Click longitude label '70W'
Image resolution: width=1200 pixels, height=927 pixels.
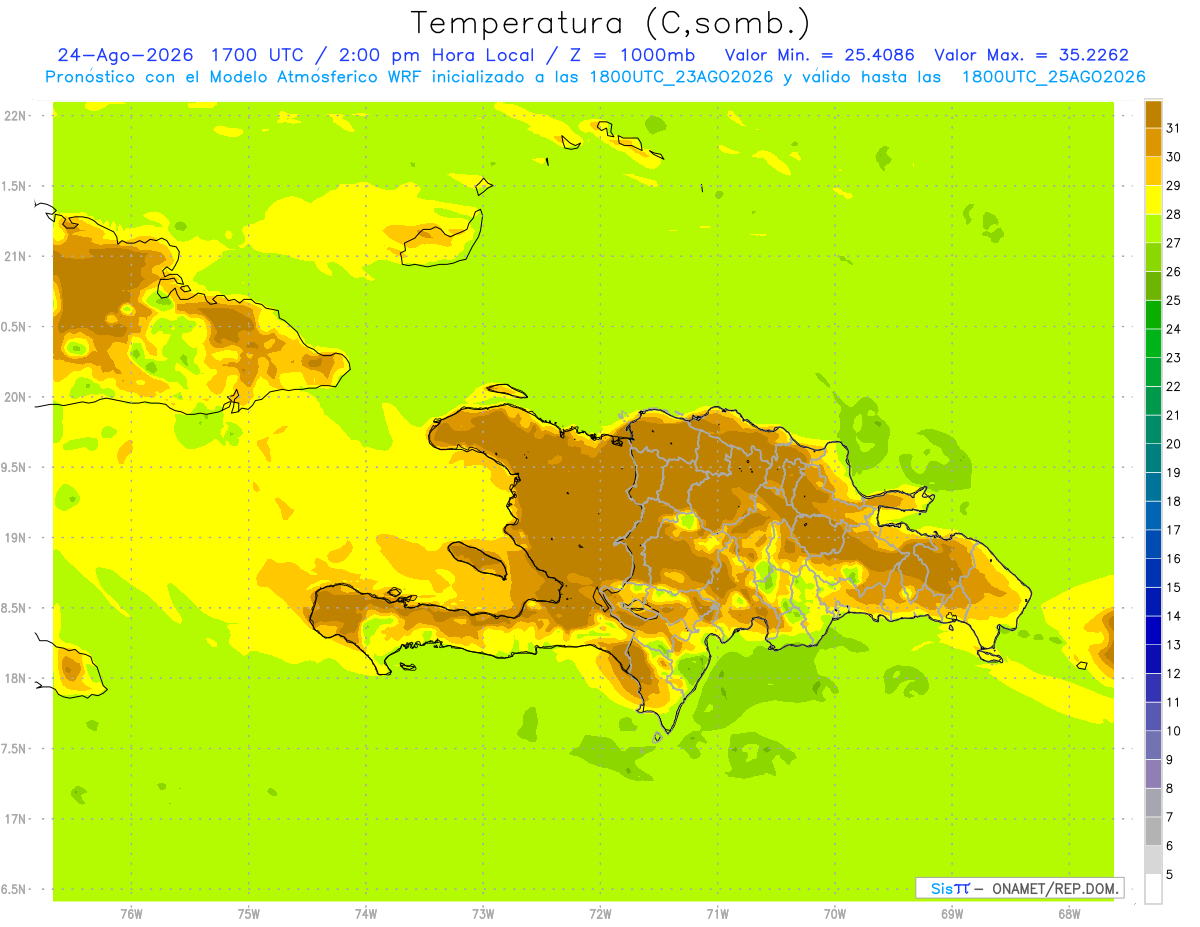coord(834,914)
